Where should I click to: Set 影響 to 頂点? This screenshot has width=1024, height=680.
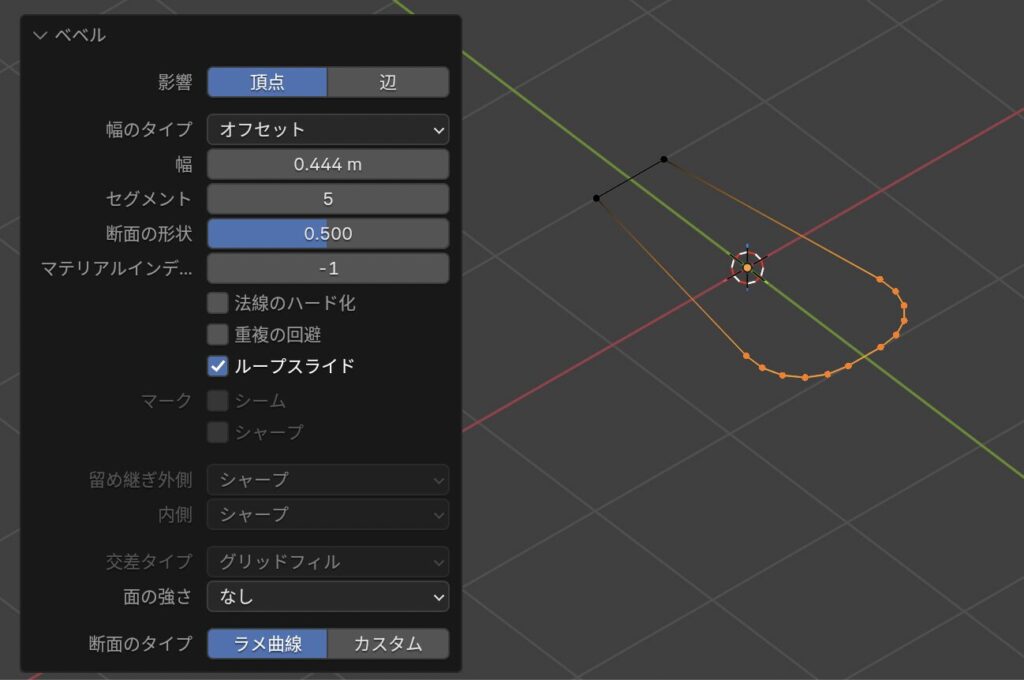[267, 82]
